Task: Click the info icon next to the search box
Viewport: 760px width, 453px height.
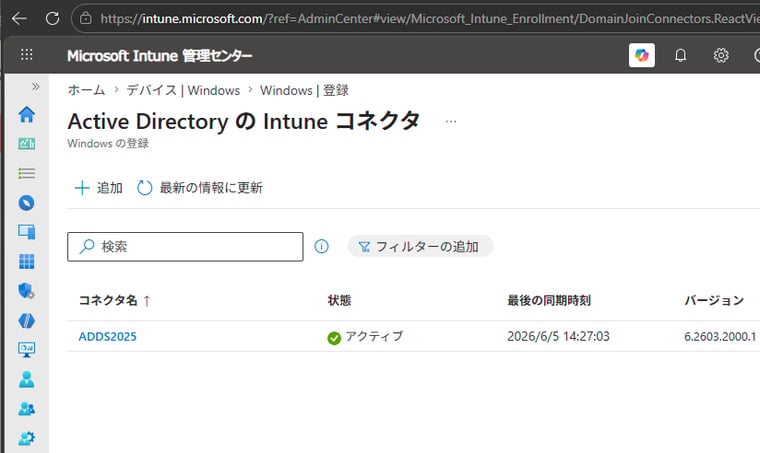Action: click(x=321, y=247)
